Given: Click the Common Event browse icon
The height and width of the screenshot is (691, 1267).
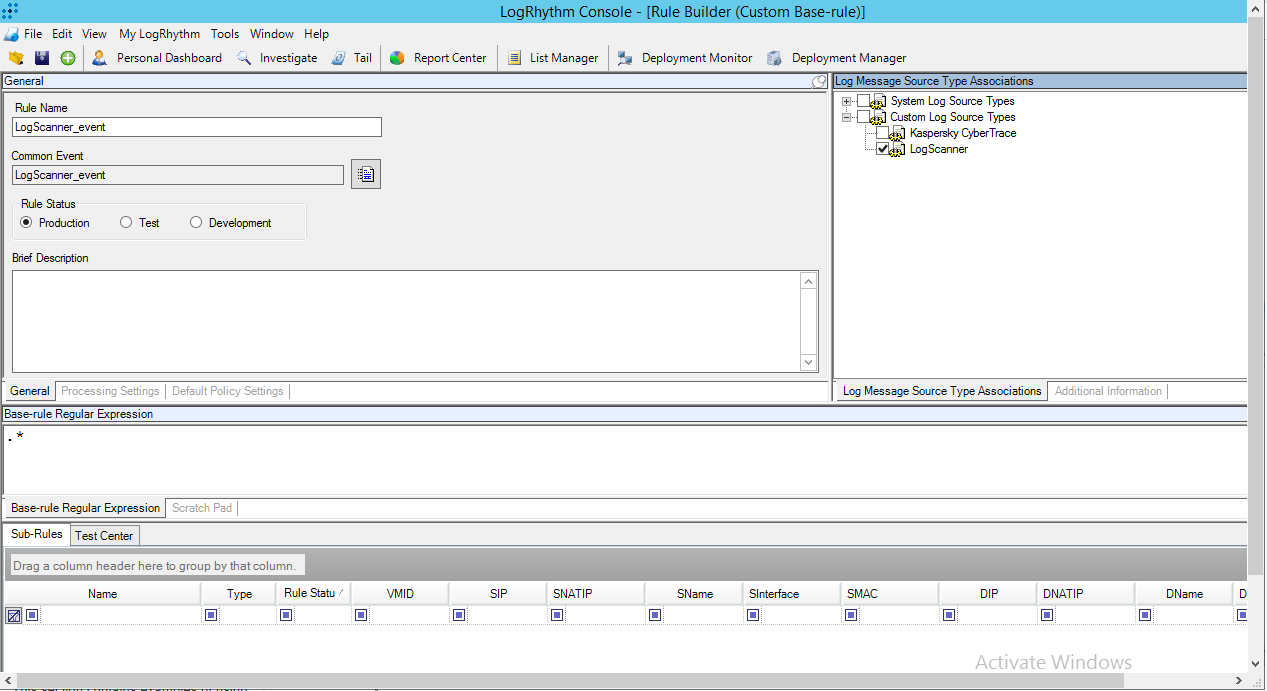Looking at the screenshot, I should click(365, 173).
